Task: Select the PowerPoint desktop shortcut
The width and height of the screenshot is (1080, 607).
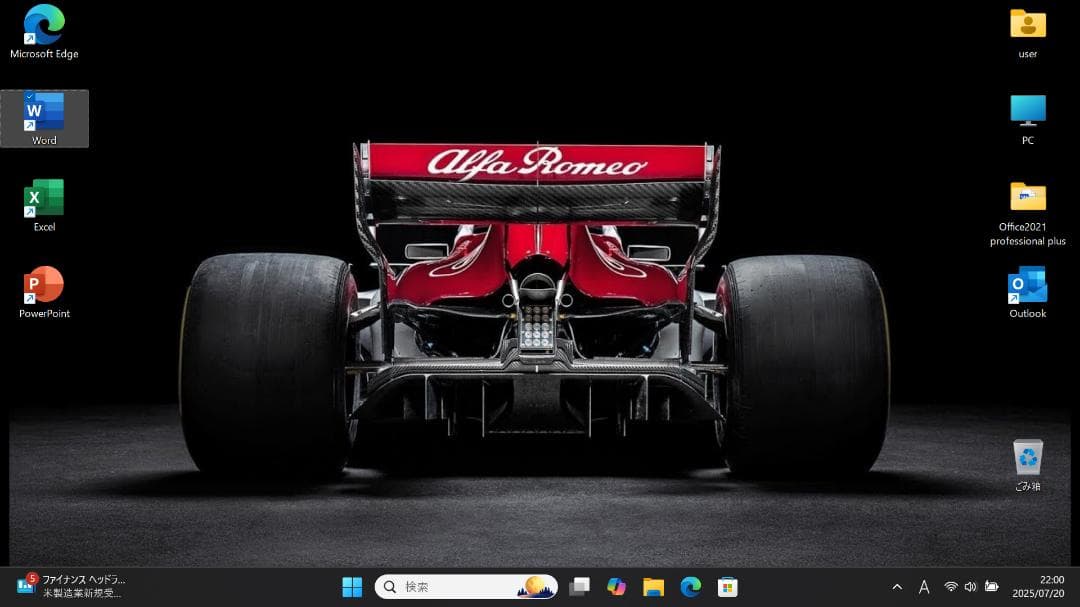Action: (44, 291)
